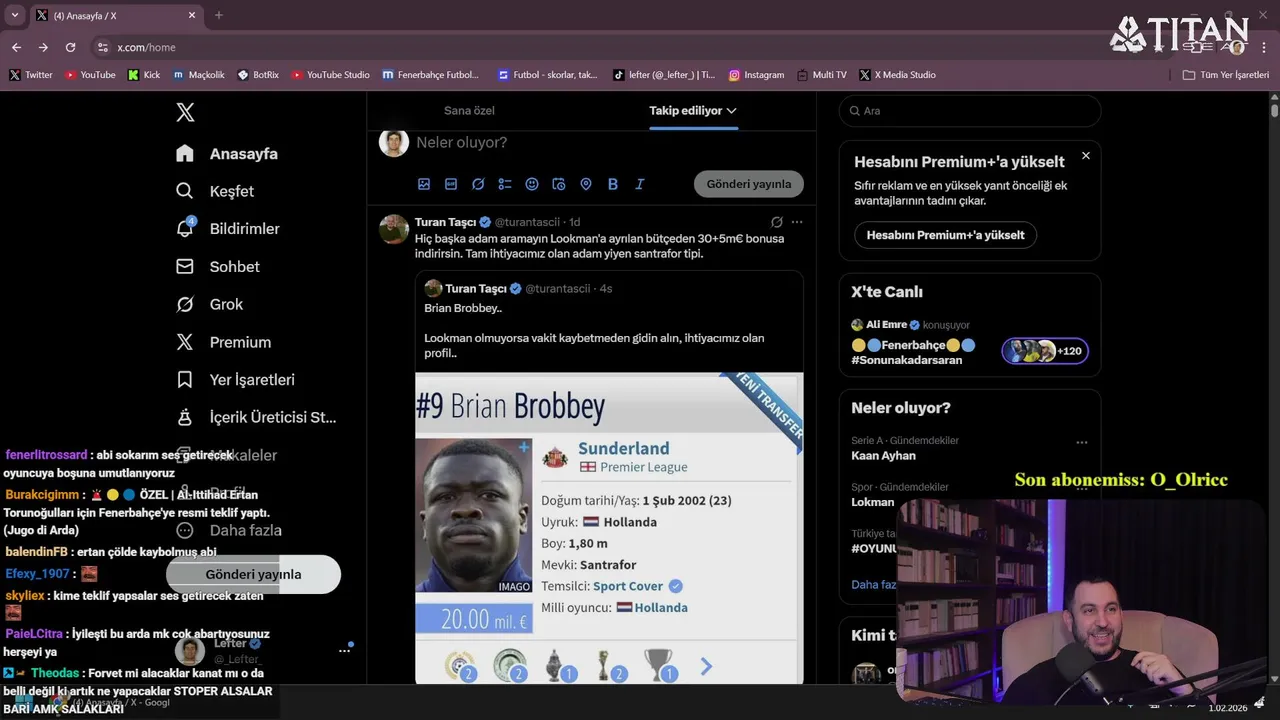This screenshot has height=720, width=1280.
Task: Go to Anasayfa home icon
Action: coord(185,153)
